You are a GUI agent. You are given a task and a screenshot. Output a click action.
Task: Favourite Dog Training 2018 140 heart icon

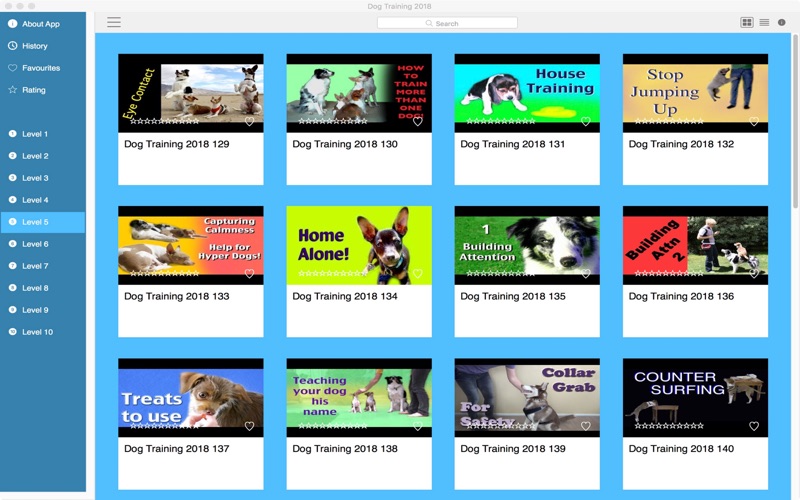[754, 426]
